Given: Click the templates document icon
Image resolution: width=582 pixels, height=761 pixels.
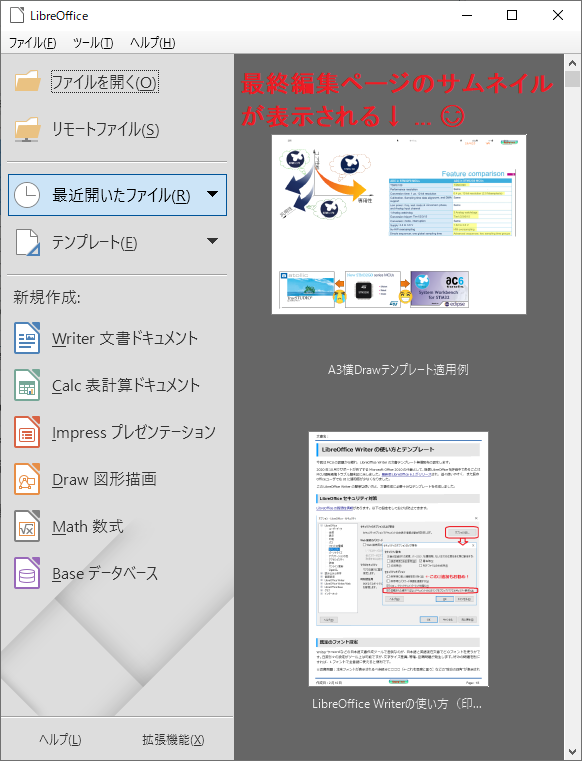Looking at the screenshot, I should pyautogui.click(x=27, y=242).
